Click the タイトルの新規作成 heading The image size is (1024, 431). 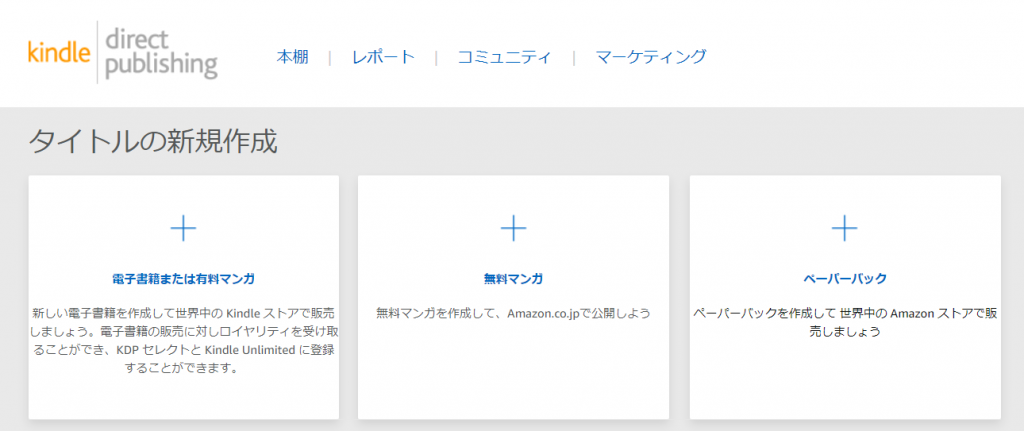point(153,141)
